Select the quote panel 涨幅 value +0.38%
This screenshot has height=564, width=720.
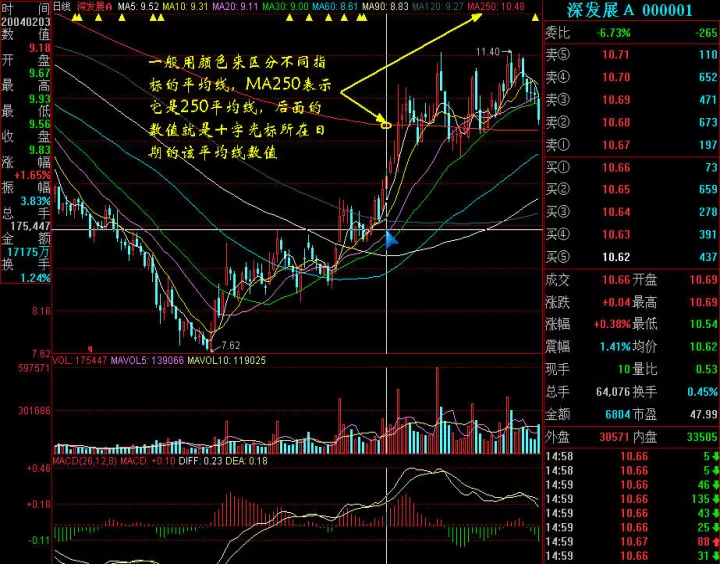point(612,324)
